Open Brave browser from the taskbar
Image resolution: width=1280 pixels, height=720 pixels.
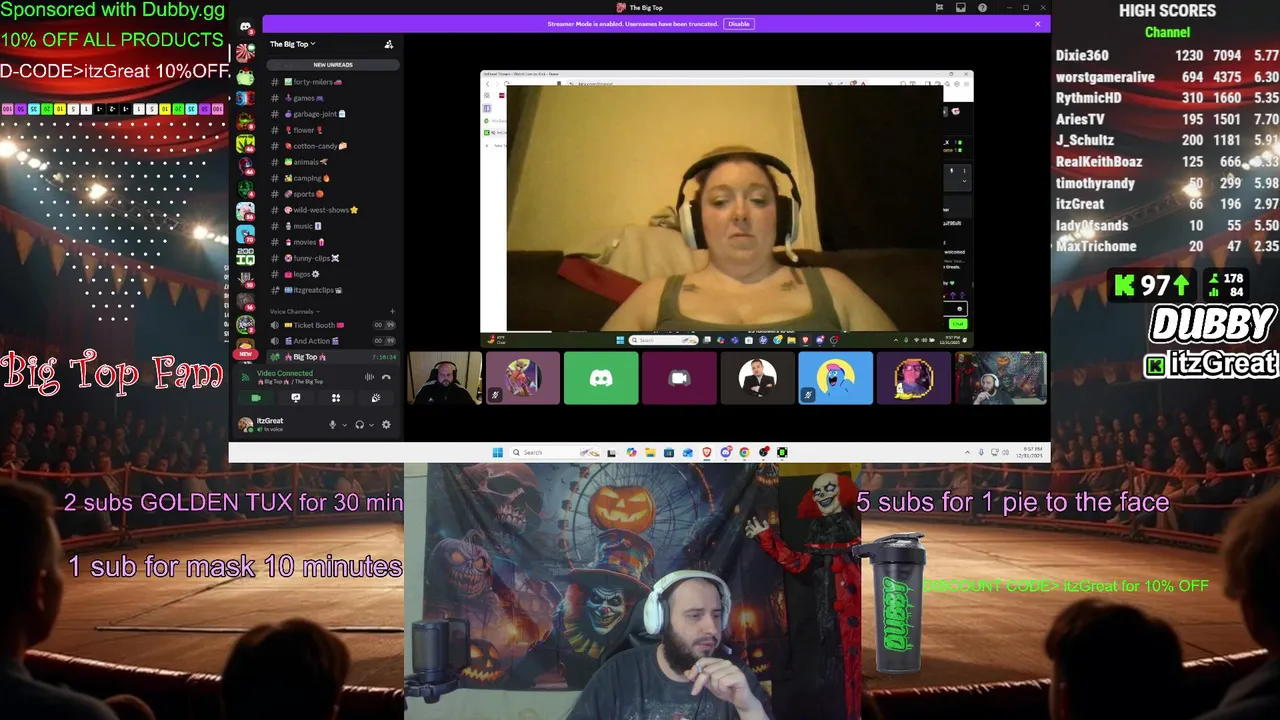pyautogui.click(x=707, y=452)
